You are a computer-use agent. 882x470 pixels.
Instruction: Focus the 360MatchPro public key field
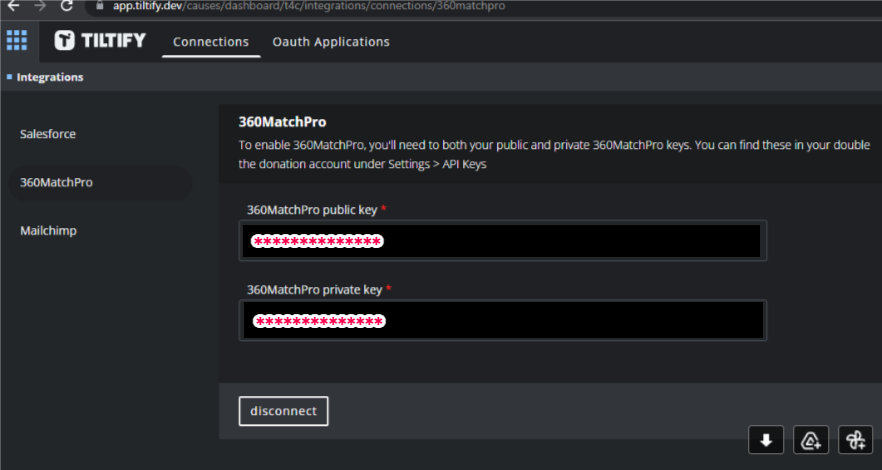[x=503, y=241]
